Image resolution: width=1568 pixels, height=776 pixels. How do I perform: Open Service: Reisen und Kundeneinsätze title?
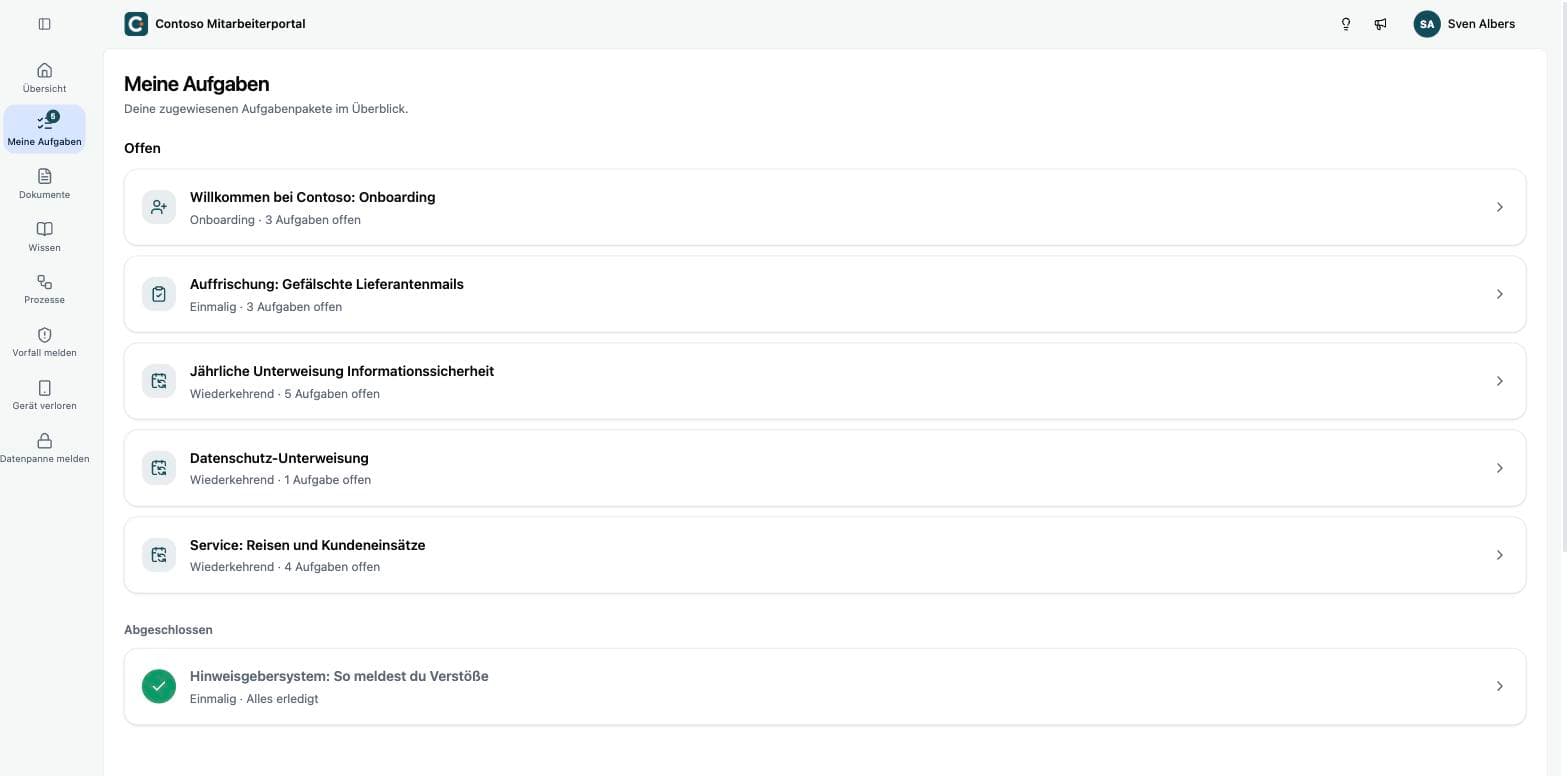308,545
